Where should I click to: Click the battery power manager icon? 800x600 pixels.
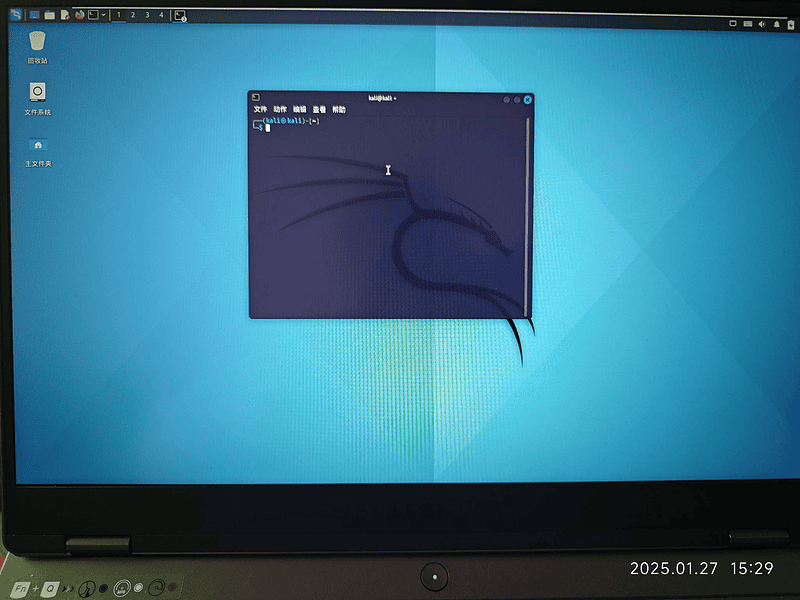tap(791, 25)
